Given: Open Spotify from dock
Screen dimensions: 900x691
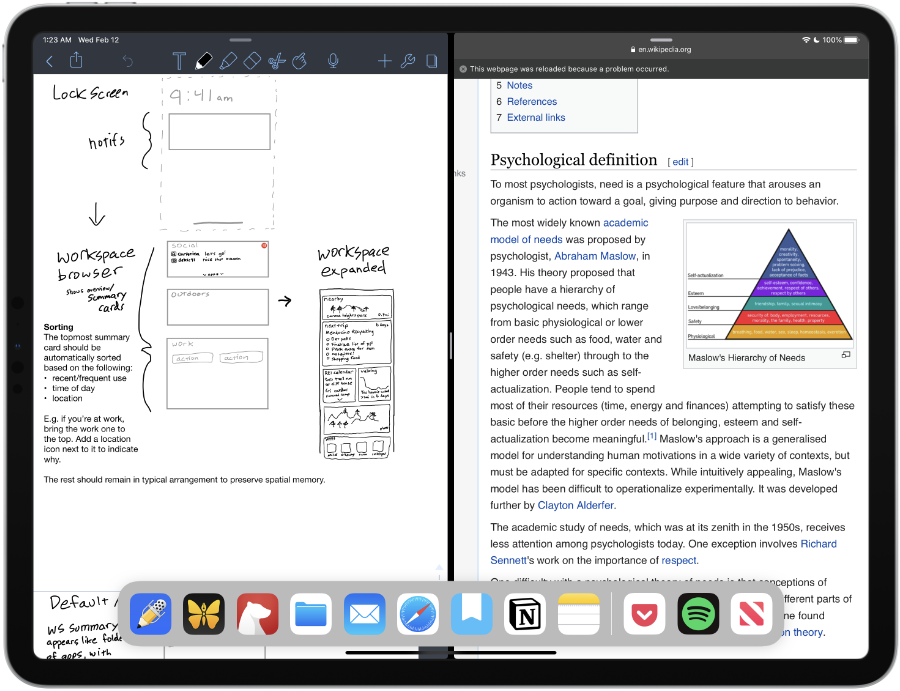Looking at the screenshot, I should [x=698, y=614].
